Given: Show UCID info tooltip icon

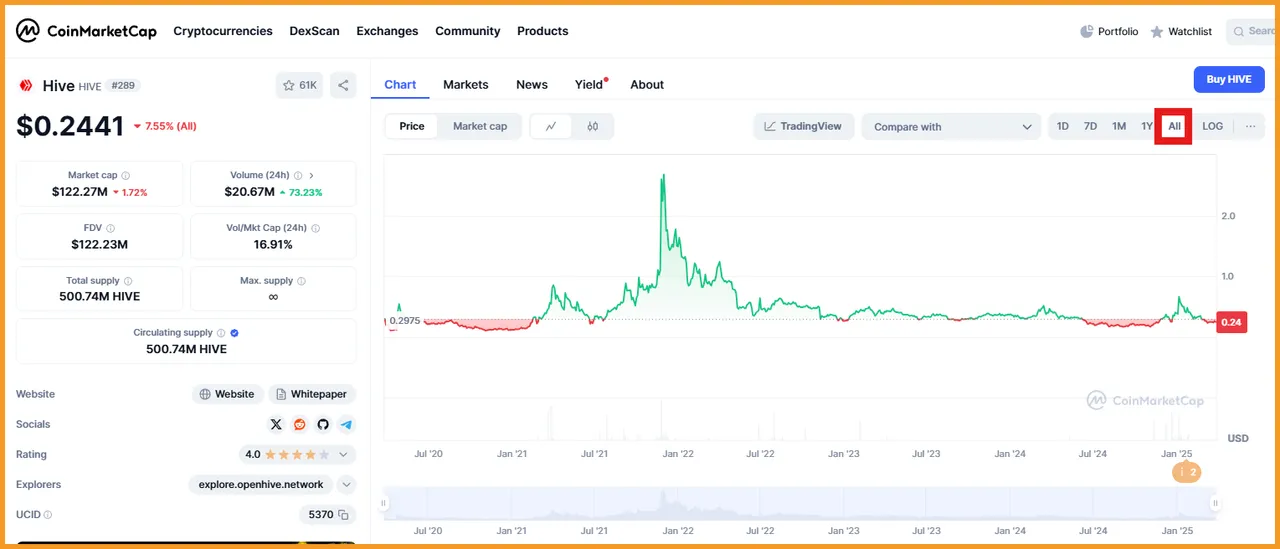Looking at the screenshot, I should coord(48,515).
